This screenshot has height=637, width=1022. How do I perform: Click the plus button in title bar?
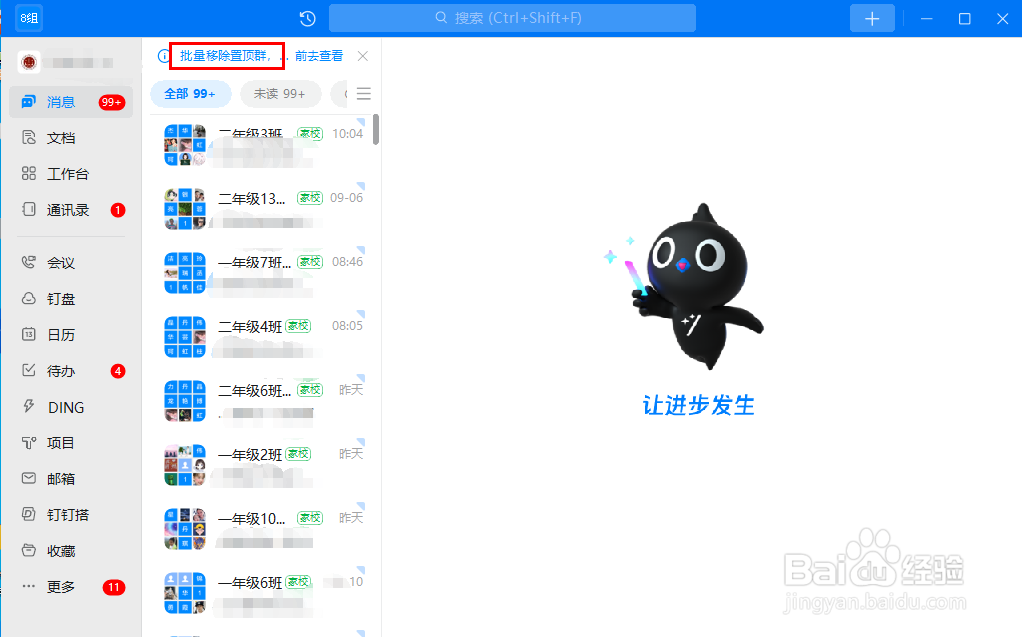[x=872, y=18]
